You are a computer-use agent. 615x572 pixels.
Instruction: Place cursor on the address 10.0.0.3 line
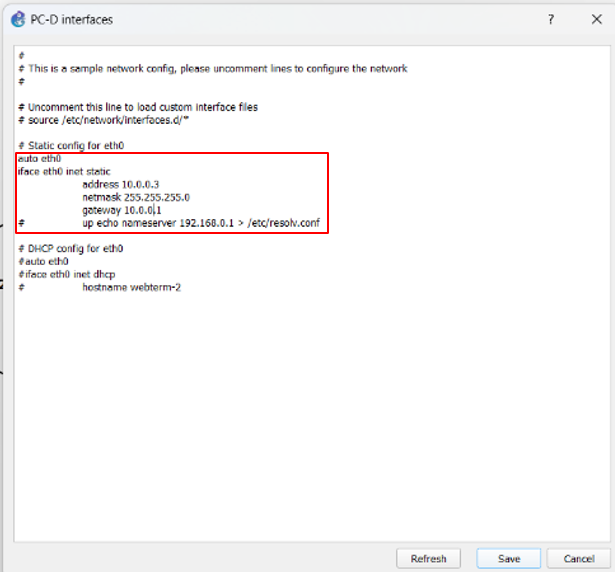[121, 185]
